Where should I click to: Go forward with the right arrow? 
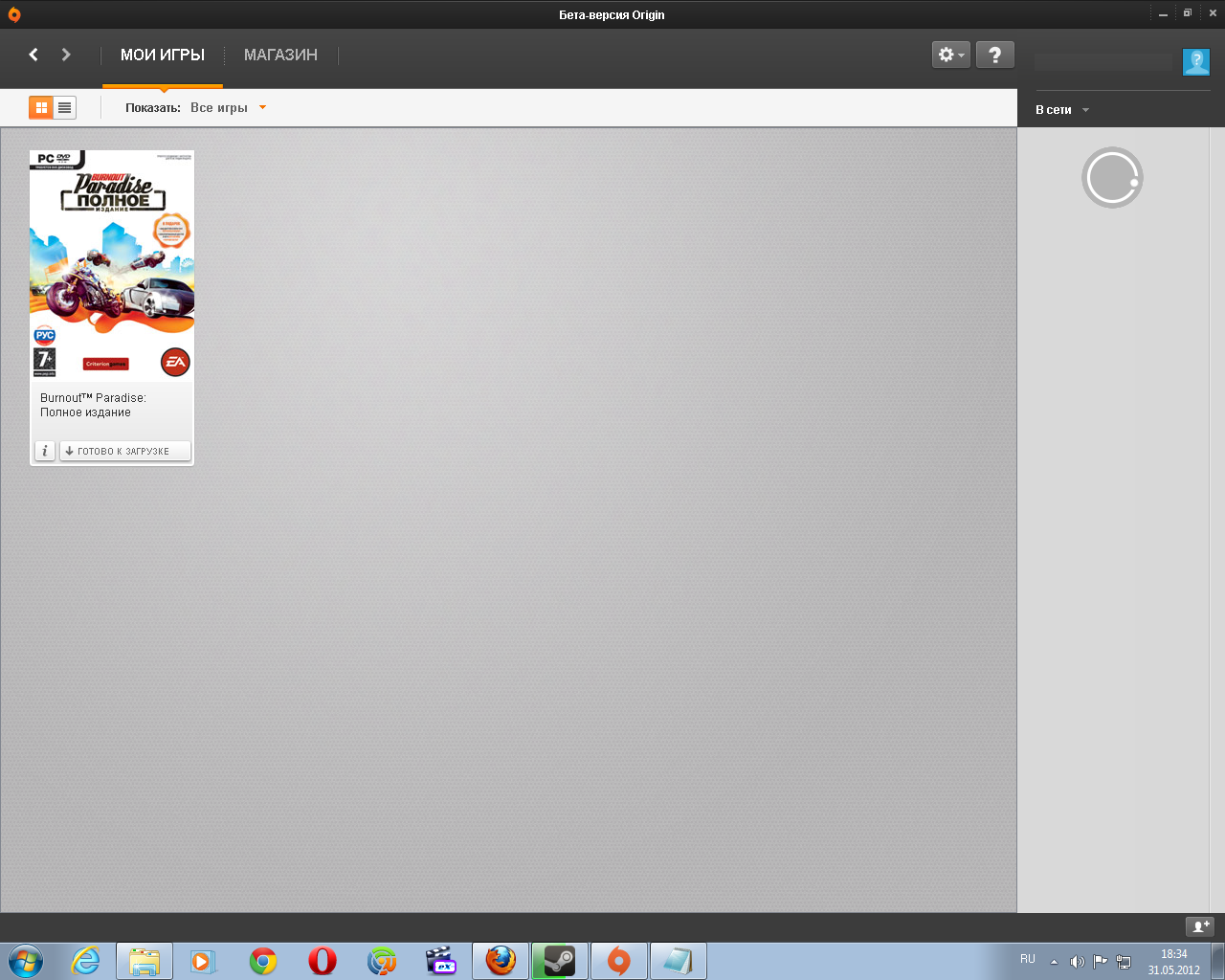point(66,55)
